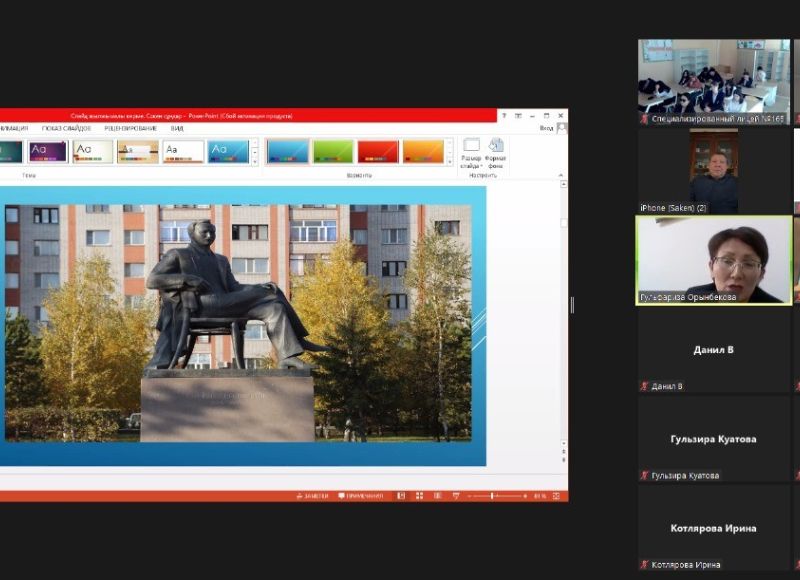Expand the themes gallery More arrow
Screen dimensions: 800x580
pyautogui.click(x=254, y=161)
